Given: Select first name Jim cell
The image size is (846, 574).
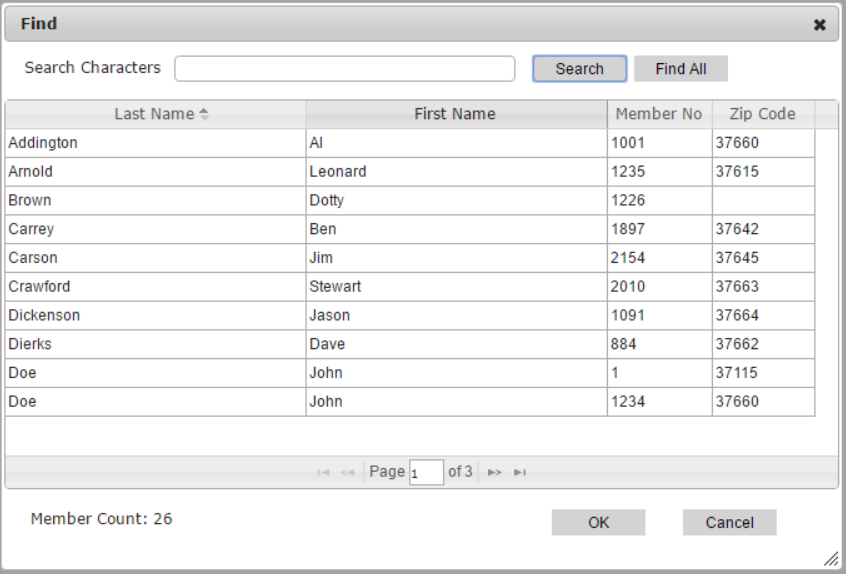Looking at the screenshot, I should [456, 258].
